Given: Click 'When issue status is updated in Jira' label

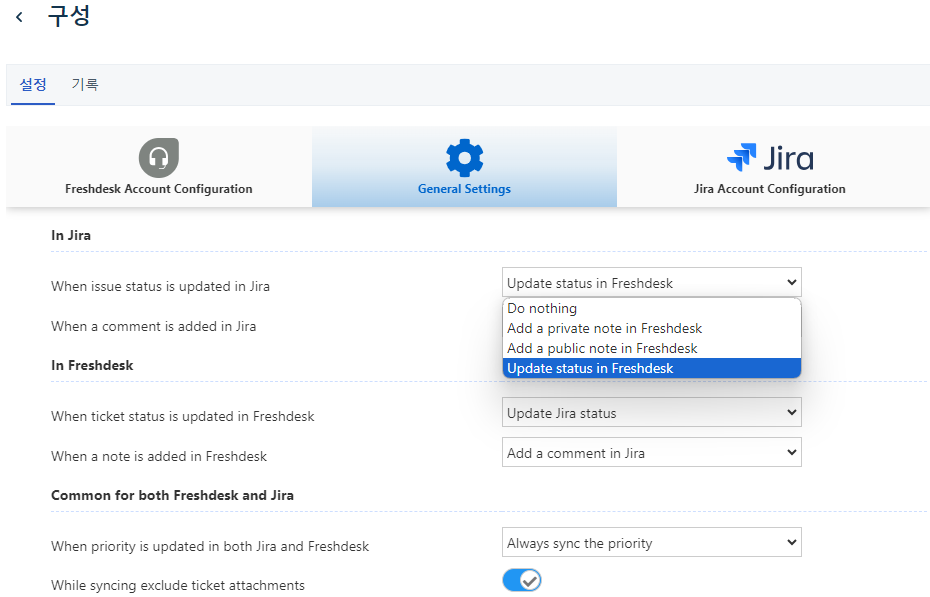Looking at the screenshot, I should click(x=160, y=286).
